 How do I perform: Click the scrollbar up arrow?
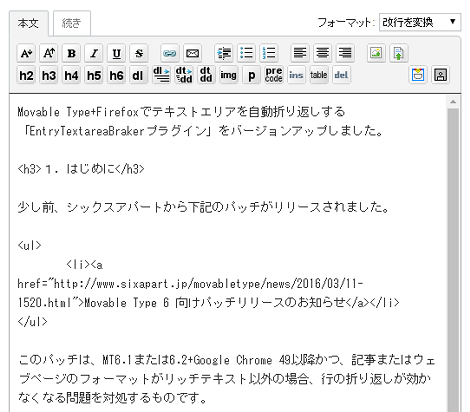[453, 102]
